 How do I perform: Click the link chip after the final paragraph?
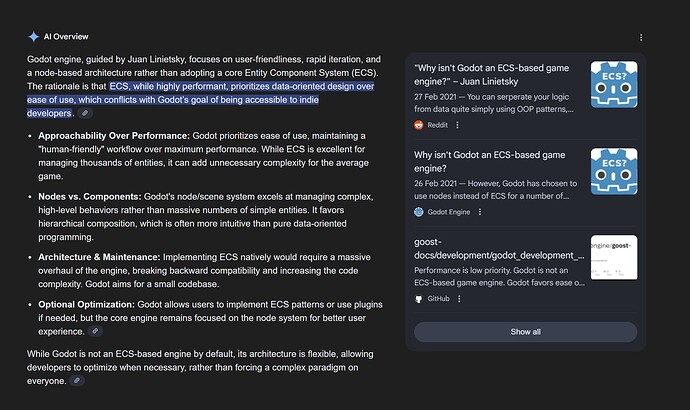click(x=77, y=381)
